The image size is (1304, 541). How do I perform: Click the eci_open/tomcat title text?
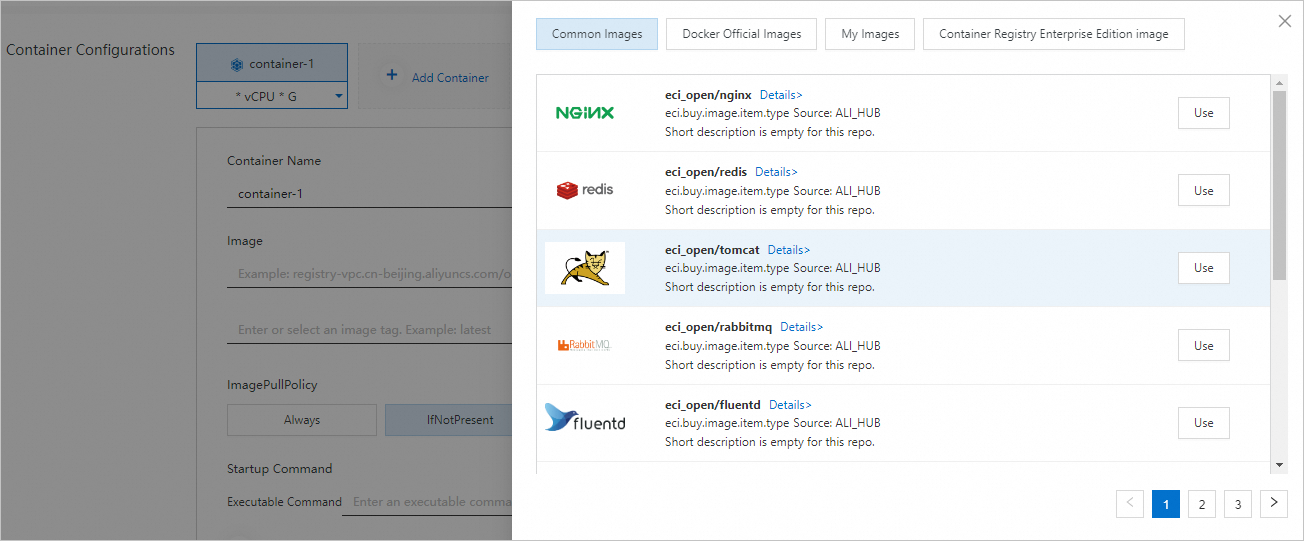click(712, 250)
